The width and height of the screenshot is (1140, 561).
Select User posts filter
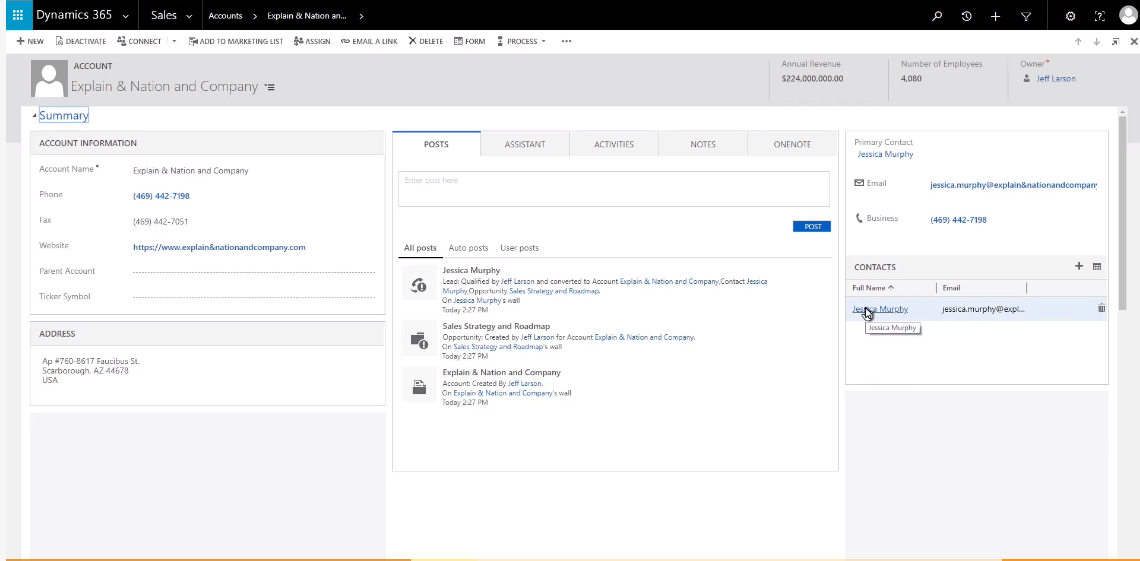[x=519, y=248]
